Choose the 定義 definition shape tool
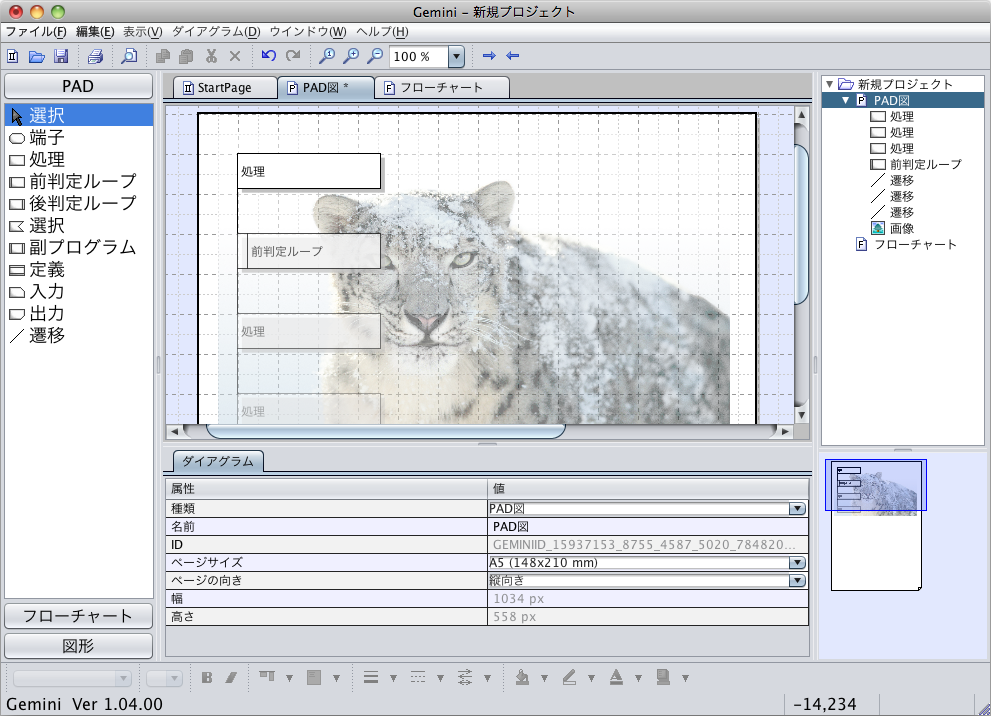991x716 pixels. point(79,270)
